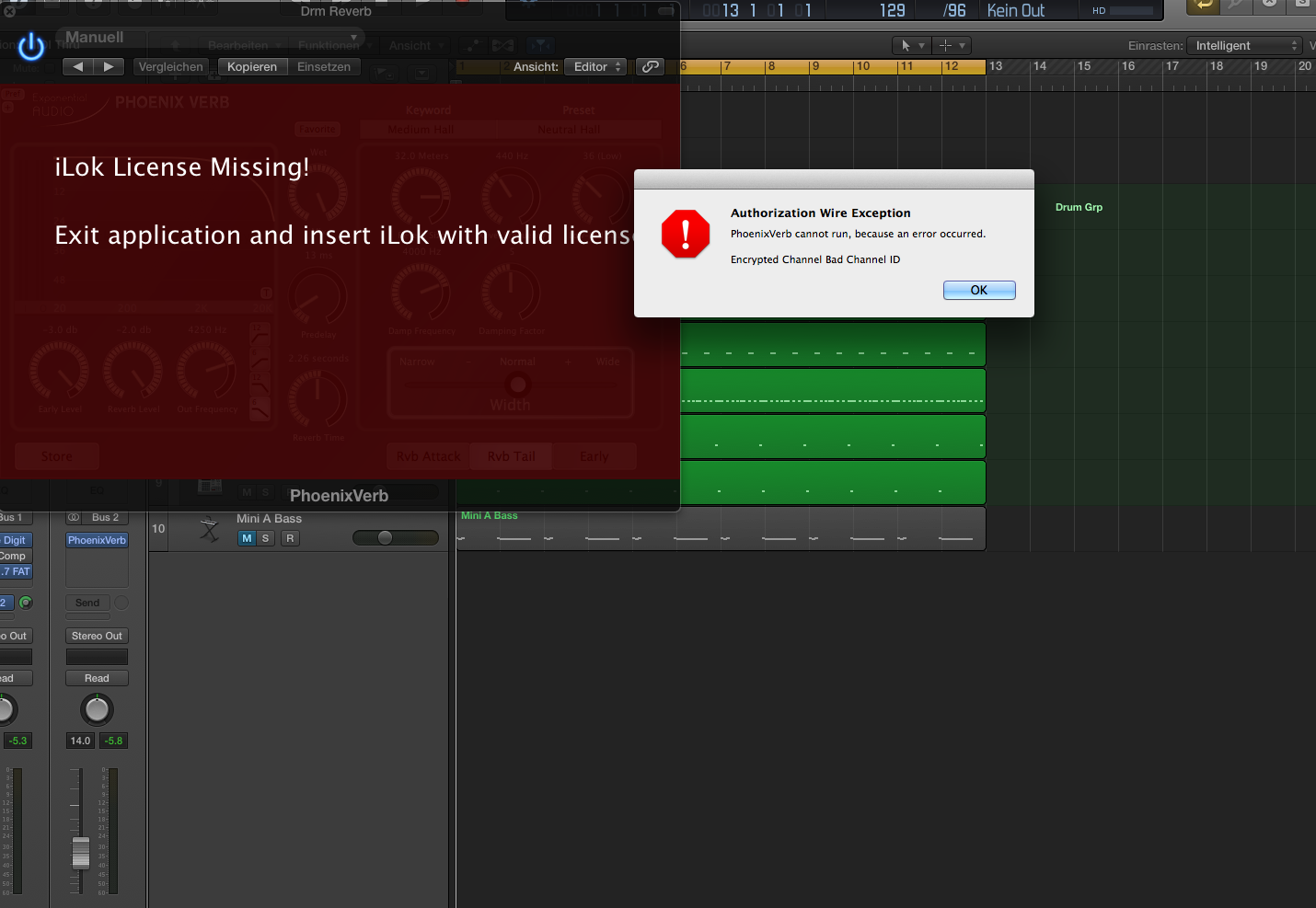Open the Ansicht Editor view dropdown
The width and height of the screenshot is (1316, 908).
(595, 66)
